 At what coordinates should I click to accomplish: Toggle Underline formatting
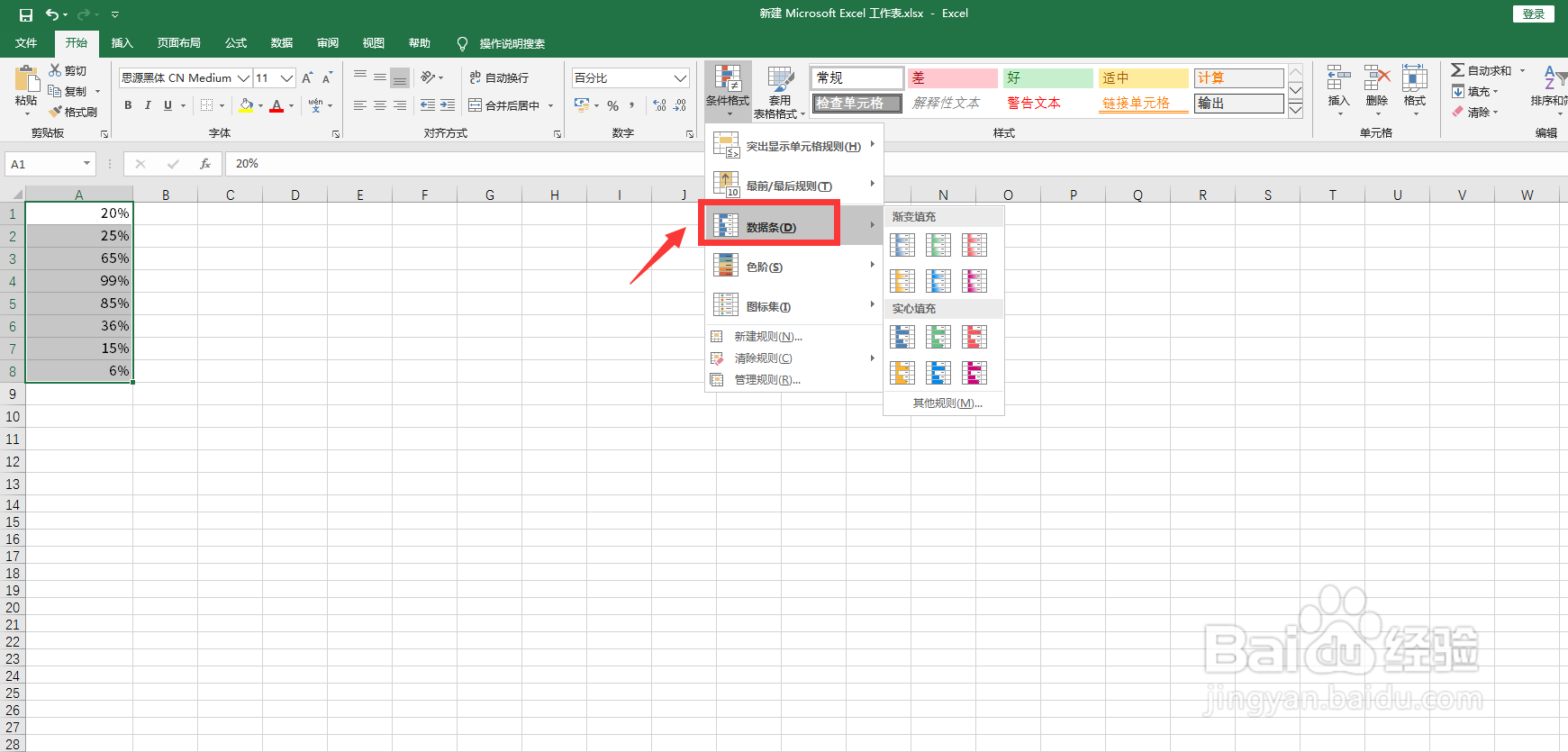coord(168,105)
